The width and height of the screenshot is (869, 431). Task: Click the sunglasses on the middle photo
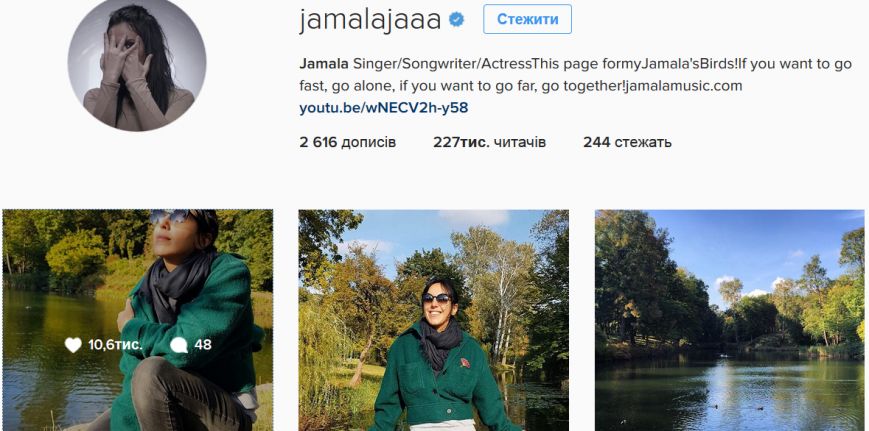click(x=437, y=298)
